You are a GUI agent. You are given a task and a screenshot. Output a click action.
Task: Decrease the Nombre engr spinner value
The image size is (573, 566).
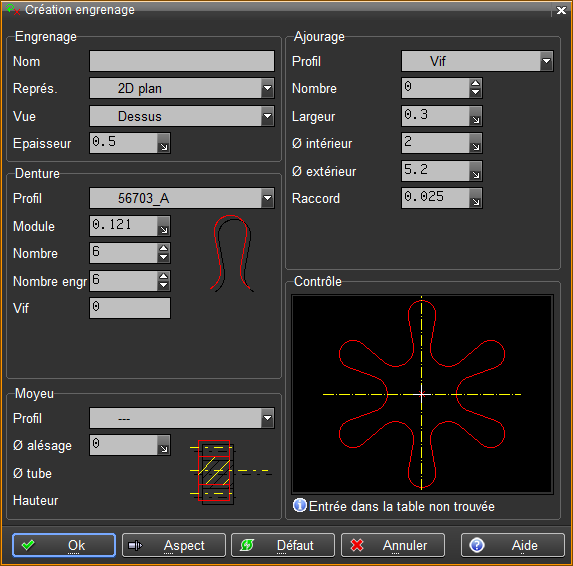click(x=164, y=285)
